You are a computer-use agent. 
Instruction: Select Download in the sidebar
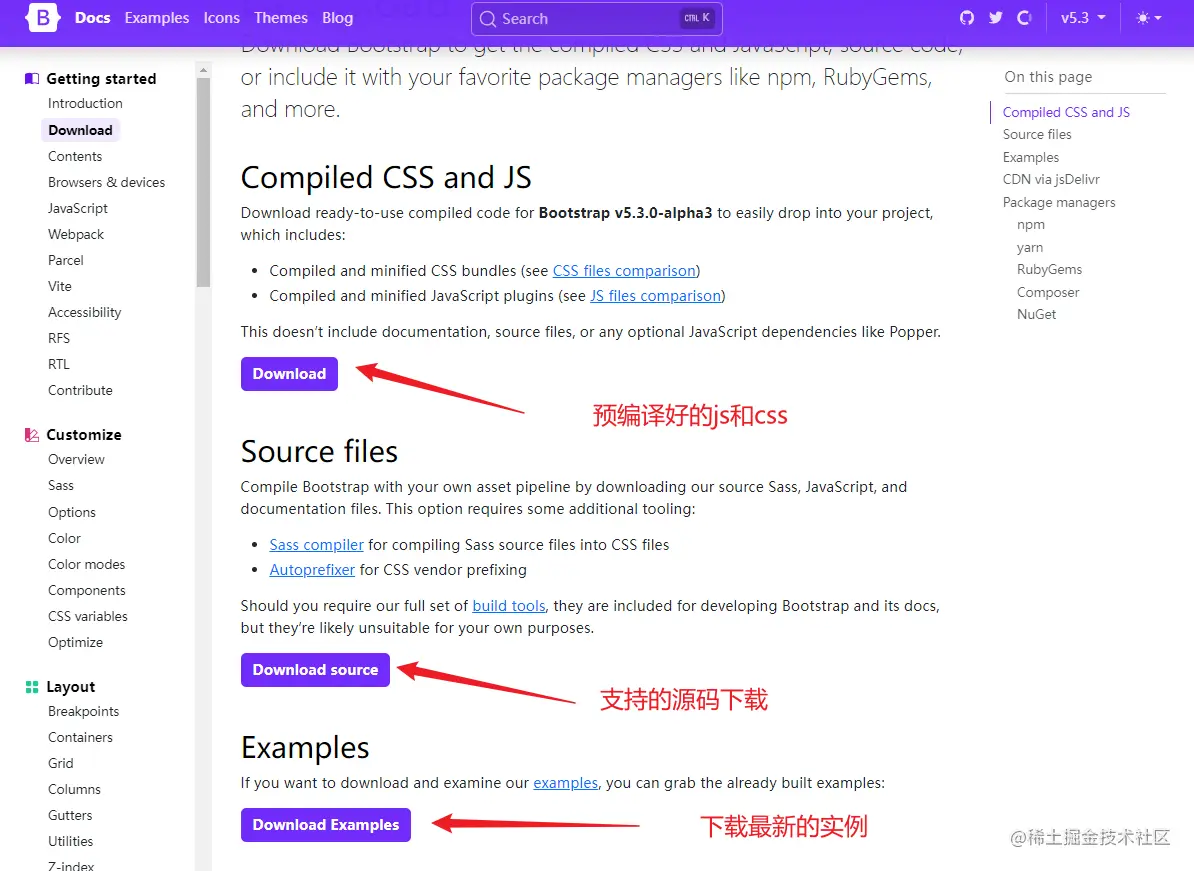(81, 130)
